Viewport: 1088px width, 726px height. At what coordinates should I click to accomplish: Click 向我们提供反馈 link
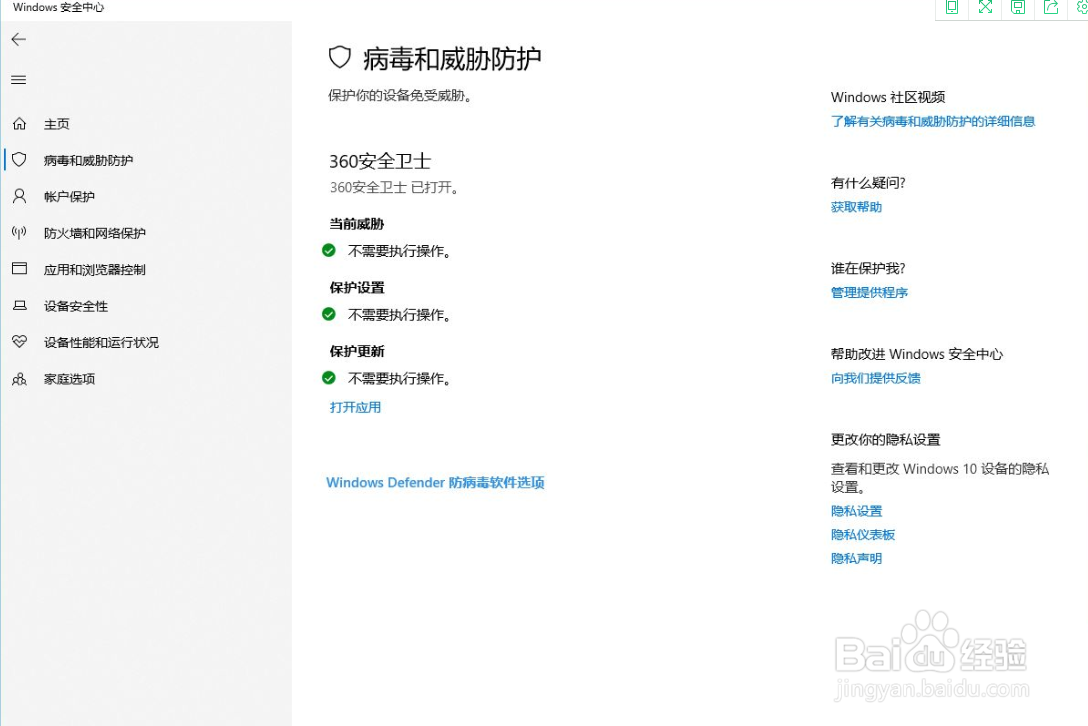pyautogui.click(x=876, y=378)
